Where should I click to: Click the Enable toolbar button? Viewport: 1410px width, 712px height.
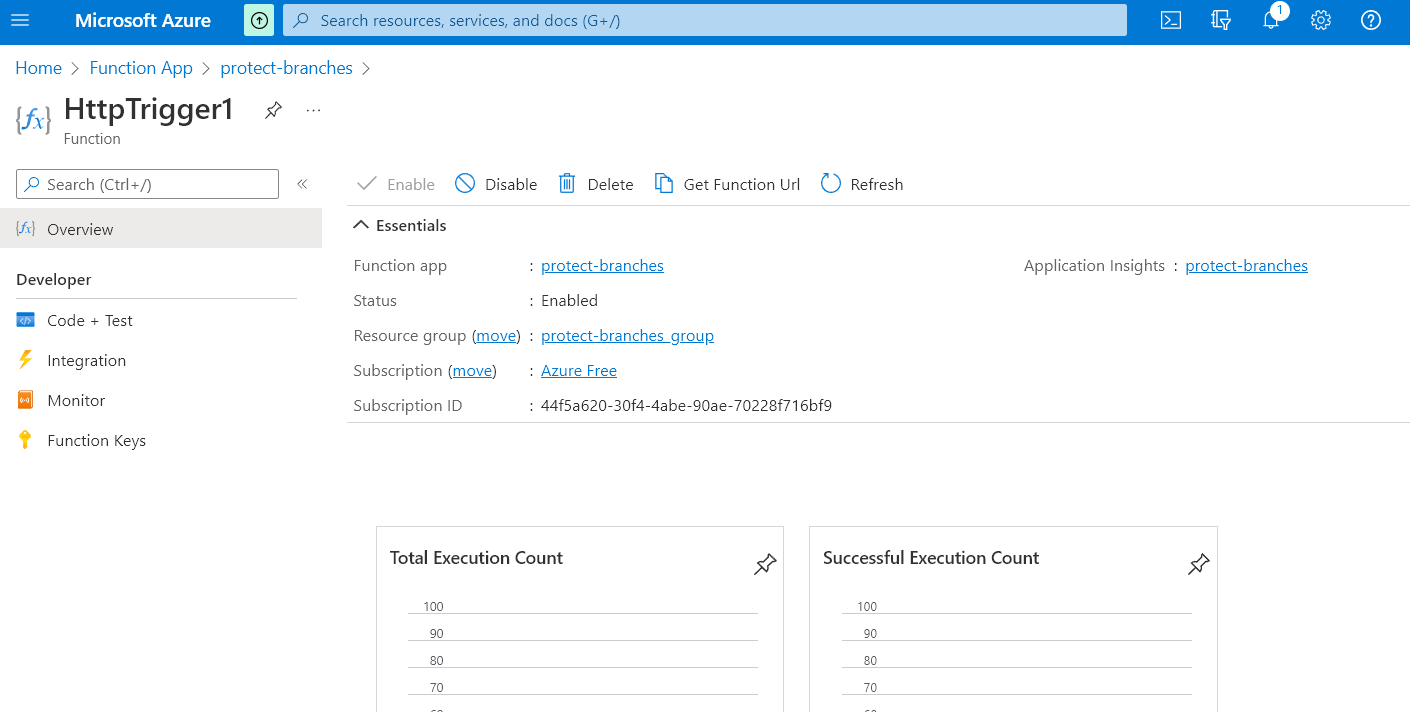396,184
